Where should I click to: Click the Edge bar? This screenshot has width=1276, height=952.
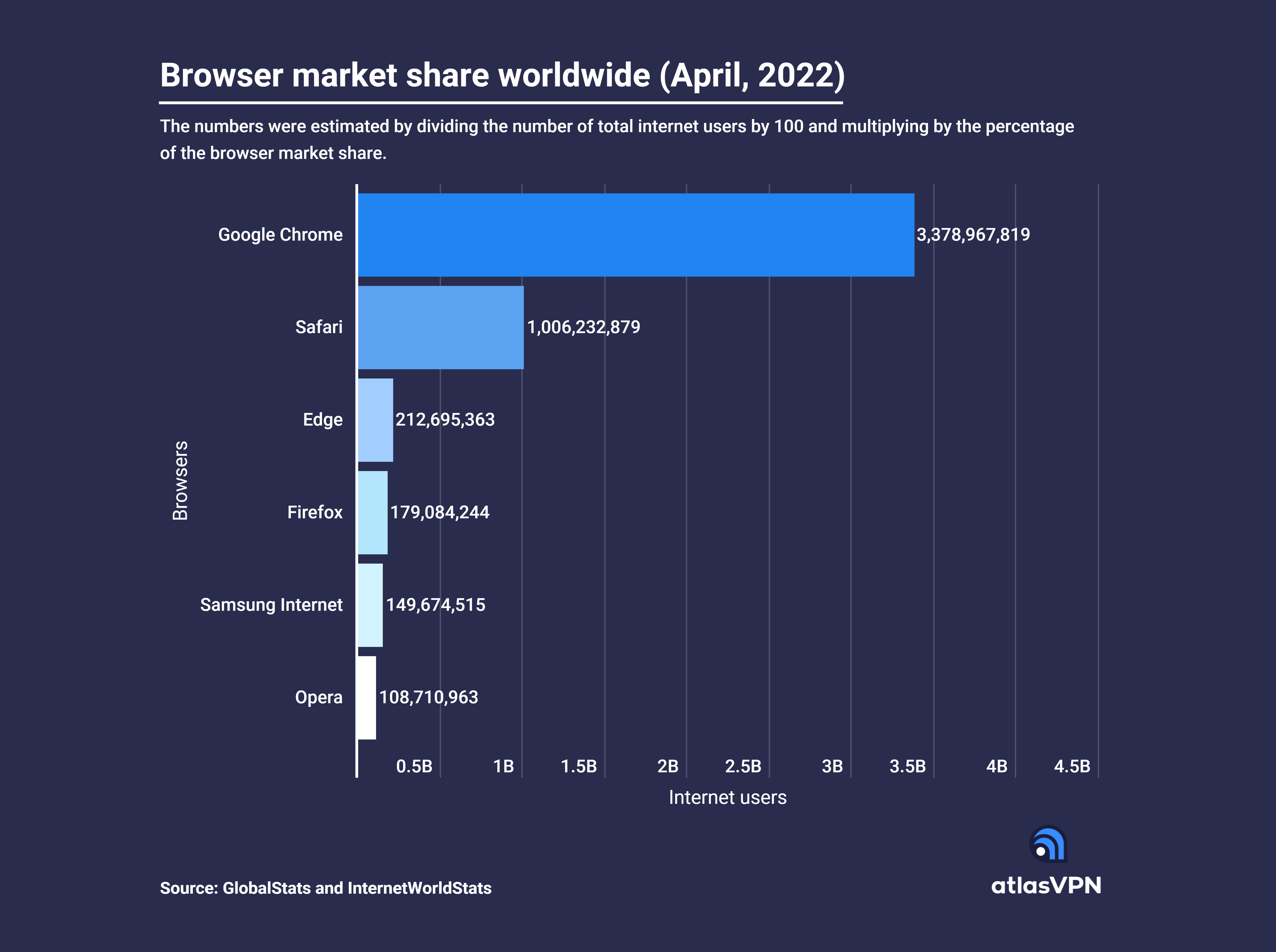[x=375, y=420]
